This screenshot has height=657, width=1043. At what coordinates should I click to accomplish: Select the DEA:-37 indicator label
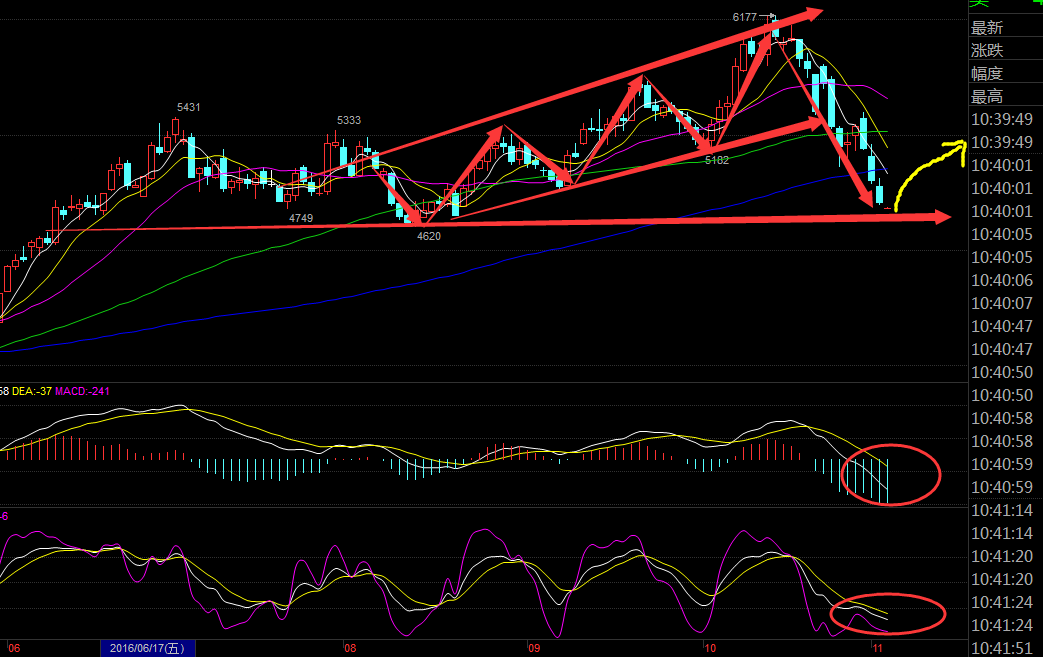pyautogui.click(x=32, y=390)
